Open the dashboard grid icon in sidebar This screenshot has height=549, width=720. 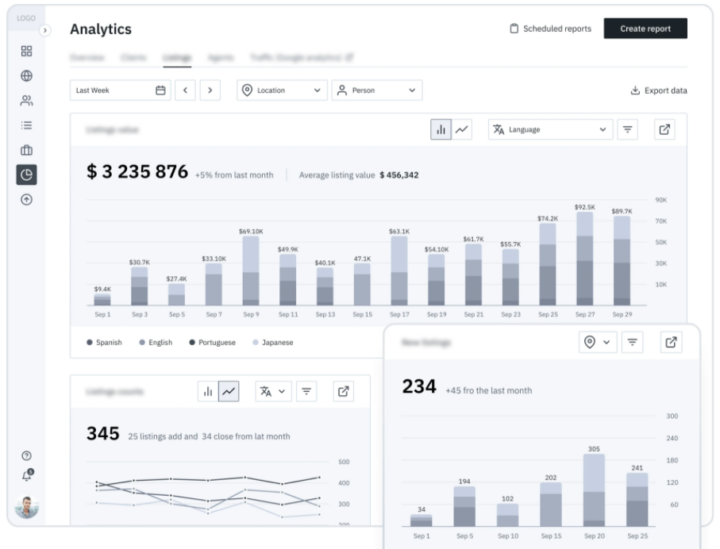coord(27,51)
